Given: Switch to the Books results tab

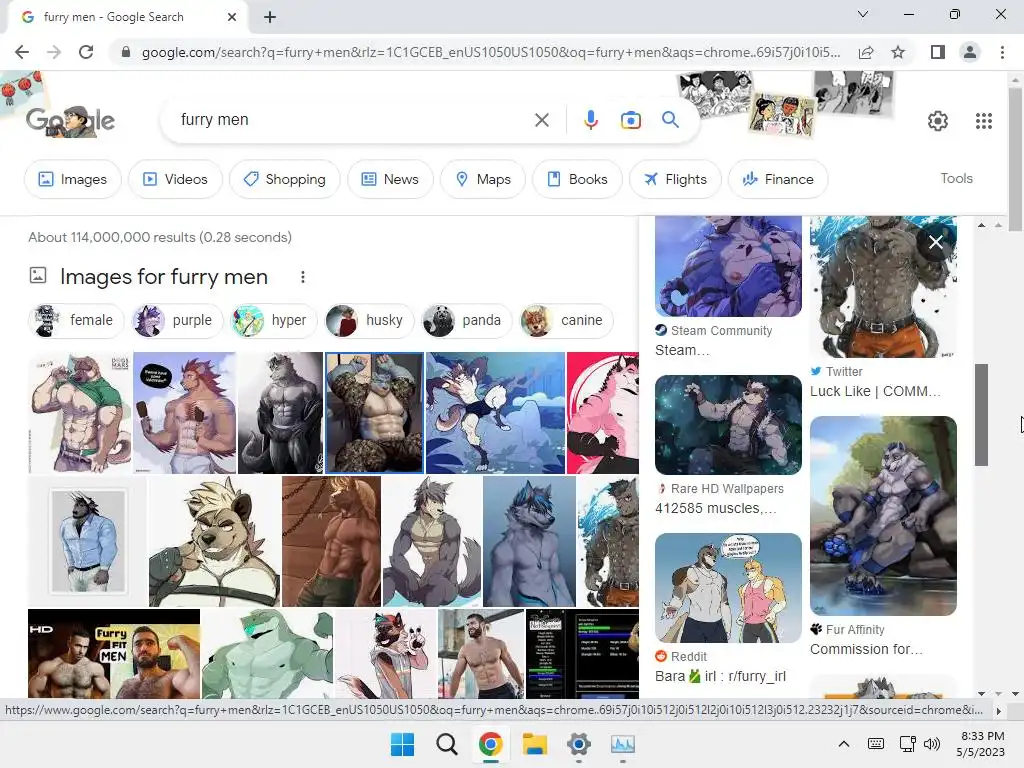Looking at the screenshot, I should pyautogui.click(x=577, y=179).
